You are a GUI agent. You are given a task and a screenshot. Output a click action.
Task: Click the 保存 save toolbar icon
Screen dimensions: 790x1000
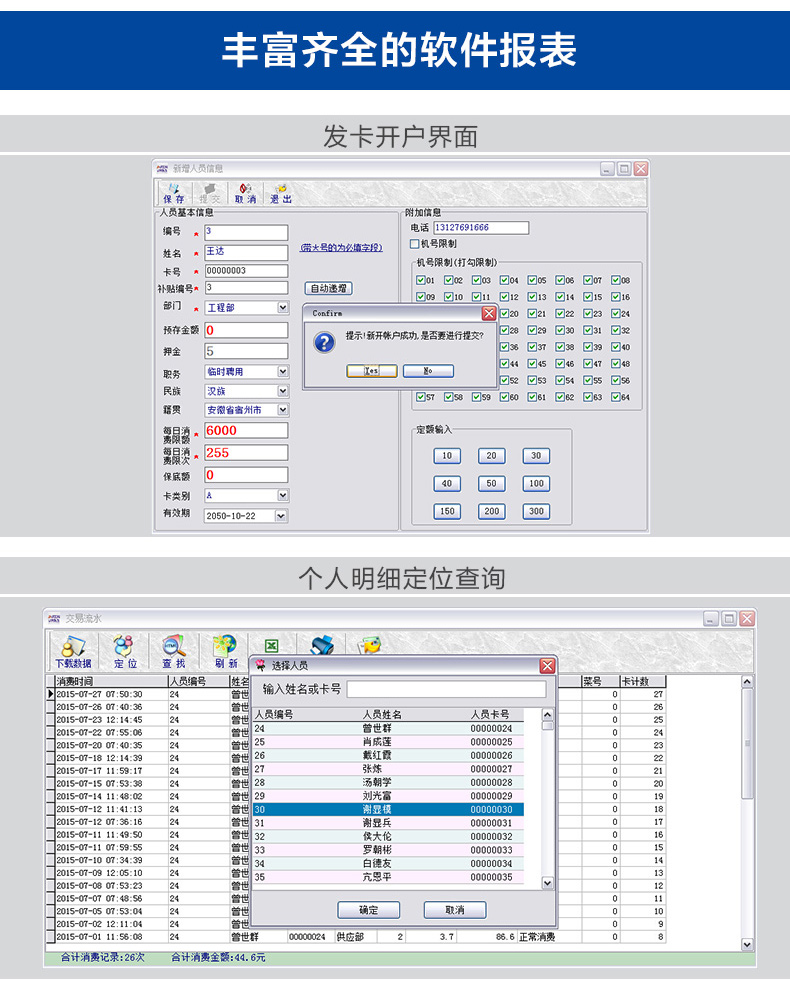pyautogui.click(x=174, y=193)
